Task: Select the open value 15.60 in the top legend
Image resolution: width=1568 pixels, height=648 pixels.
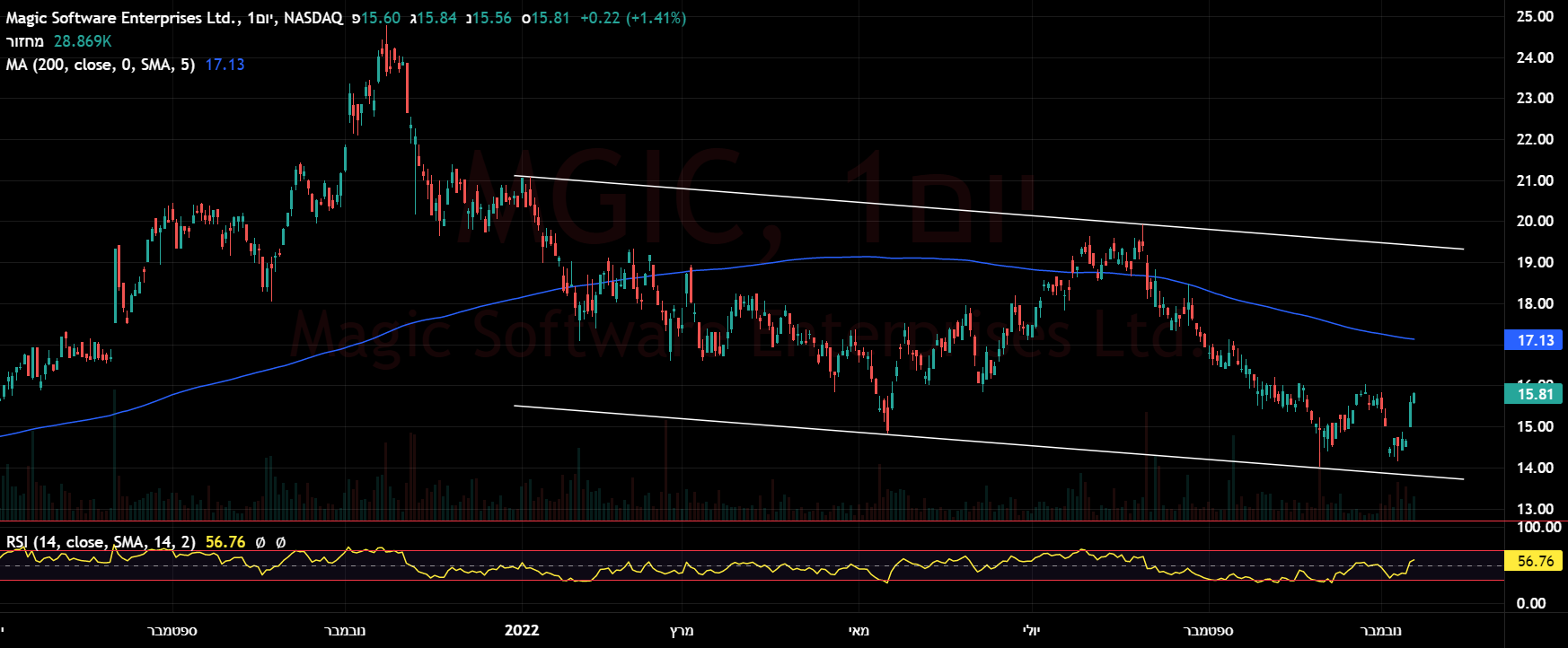Action: point(382,18)
